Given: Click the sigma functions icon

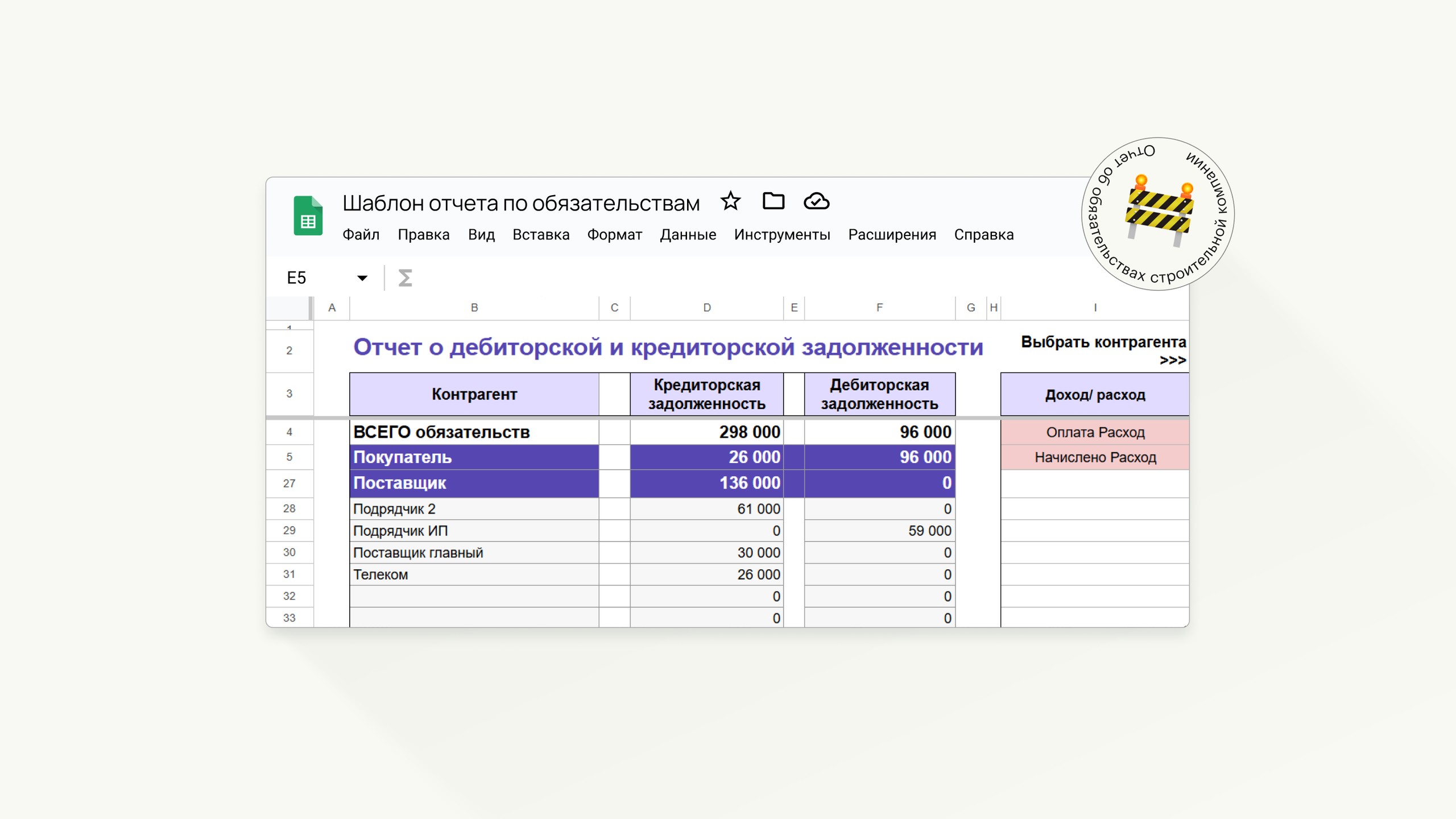Looking at the screenshot, I should 404,278.
